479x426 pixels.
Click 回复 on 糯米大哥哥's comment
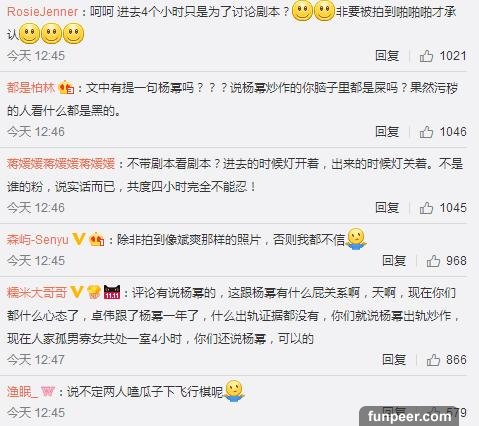tap(394, 360)
